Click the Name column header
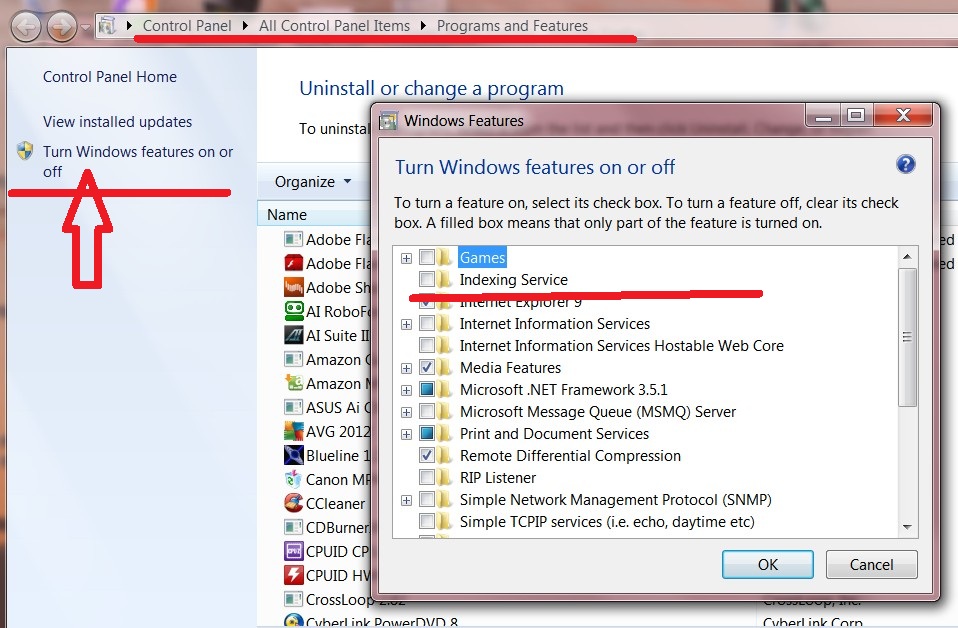The width and height of the screenshot is (958, 628). (x=314, y=214)
